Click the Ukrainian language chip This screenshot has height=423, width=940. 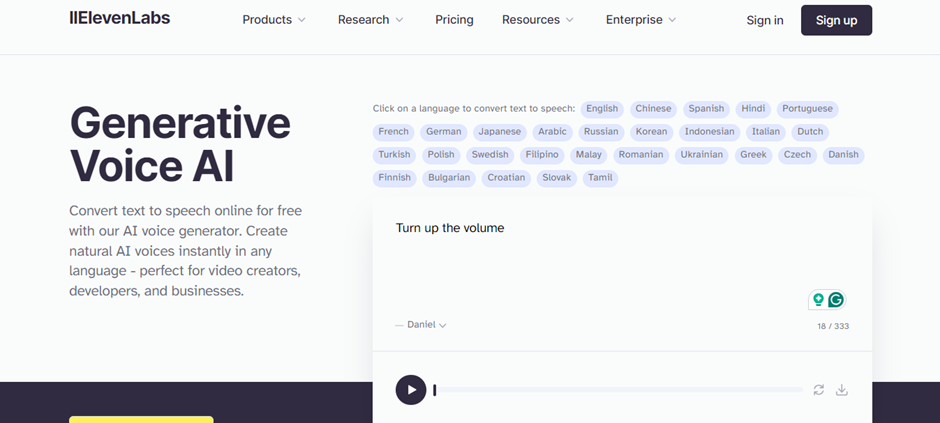pyautogui.click(x=701, y=155)
